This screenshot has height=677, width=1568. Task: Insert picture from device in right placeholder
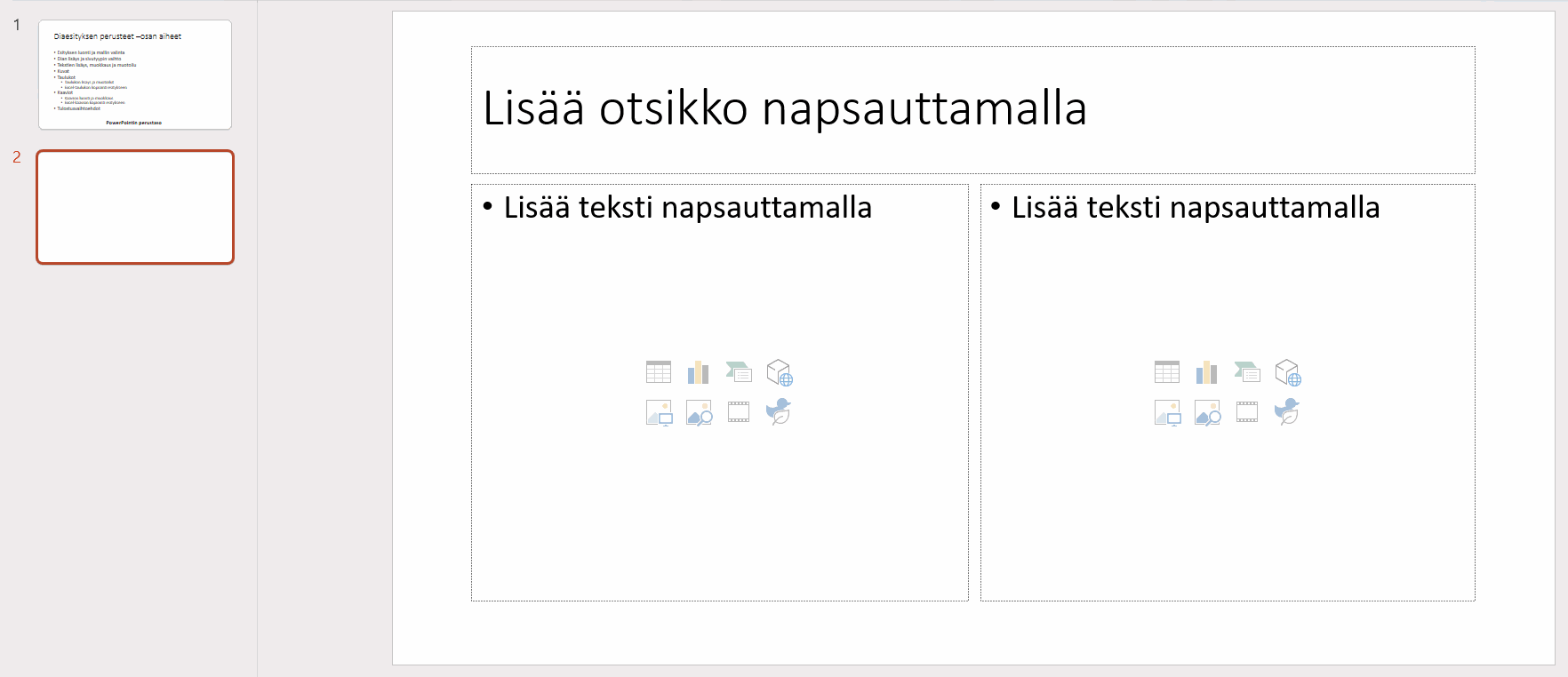(x=1167, y=413)
